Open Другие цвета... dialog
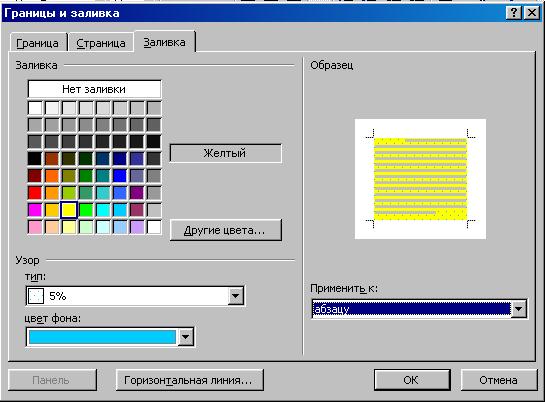545x402 pixels. coord(226,230)
